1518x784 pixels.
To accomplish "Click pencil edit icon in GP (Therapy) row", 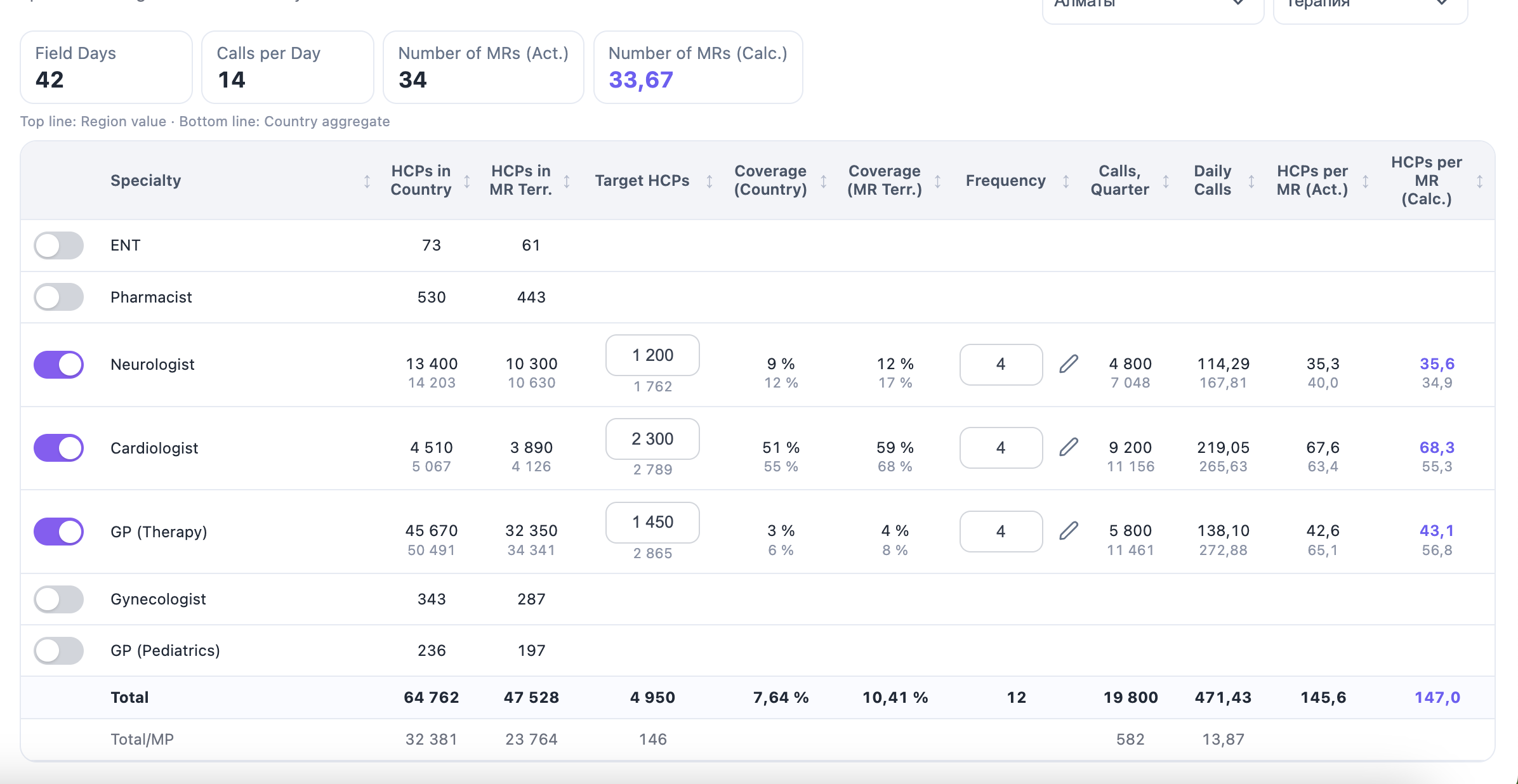I will coord(1069,531).
